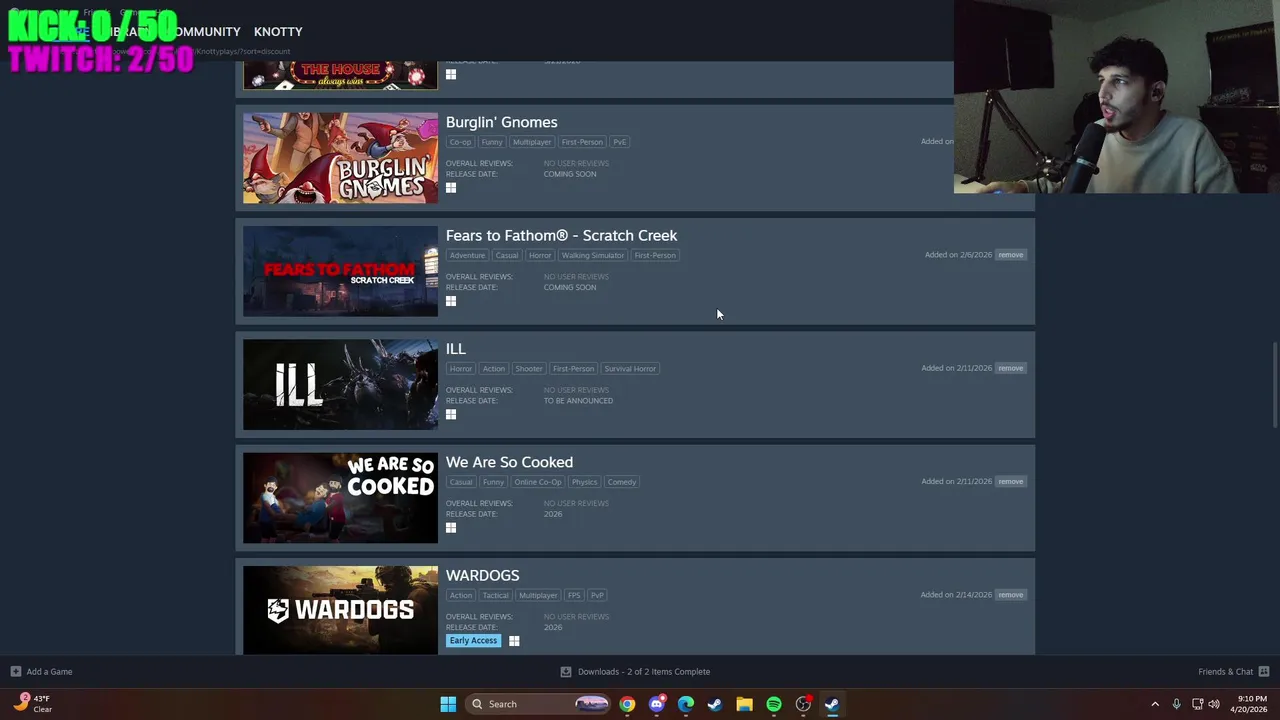Open the Windows Start menu
This screenshot has width=1280, height=720.
pos(448,704)
